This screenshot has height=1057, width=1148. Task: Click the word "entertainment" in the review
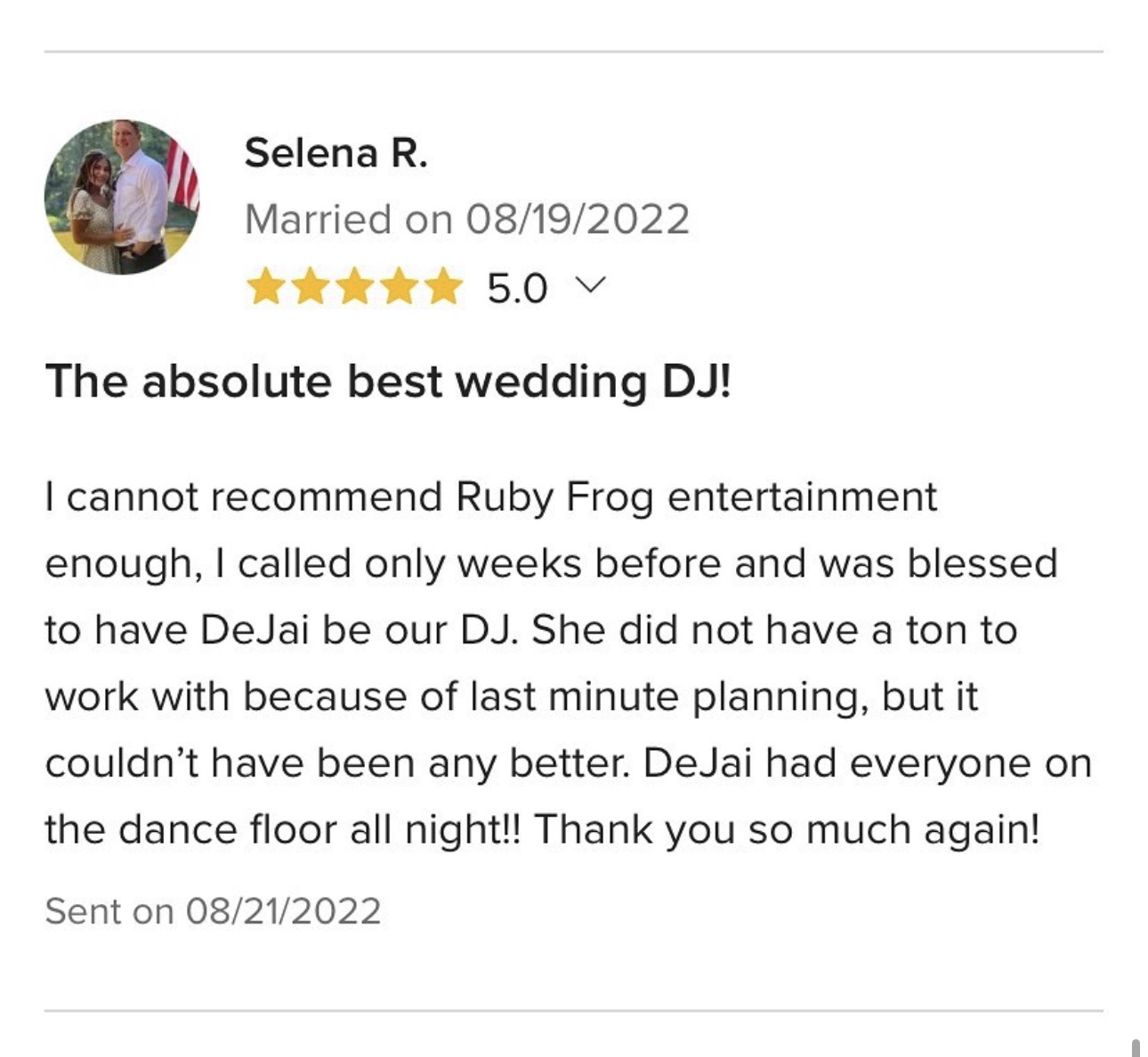tap(802, 497)
